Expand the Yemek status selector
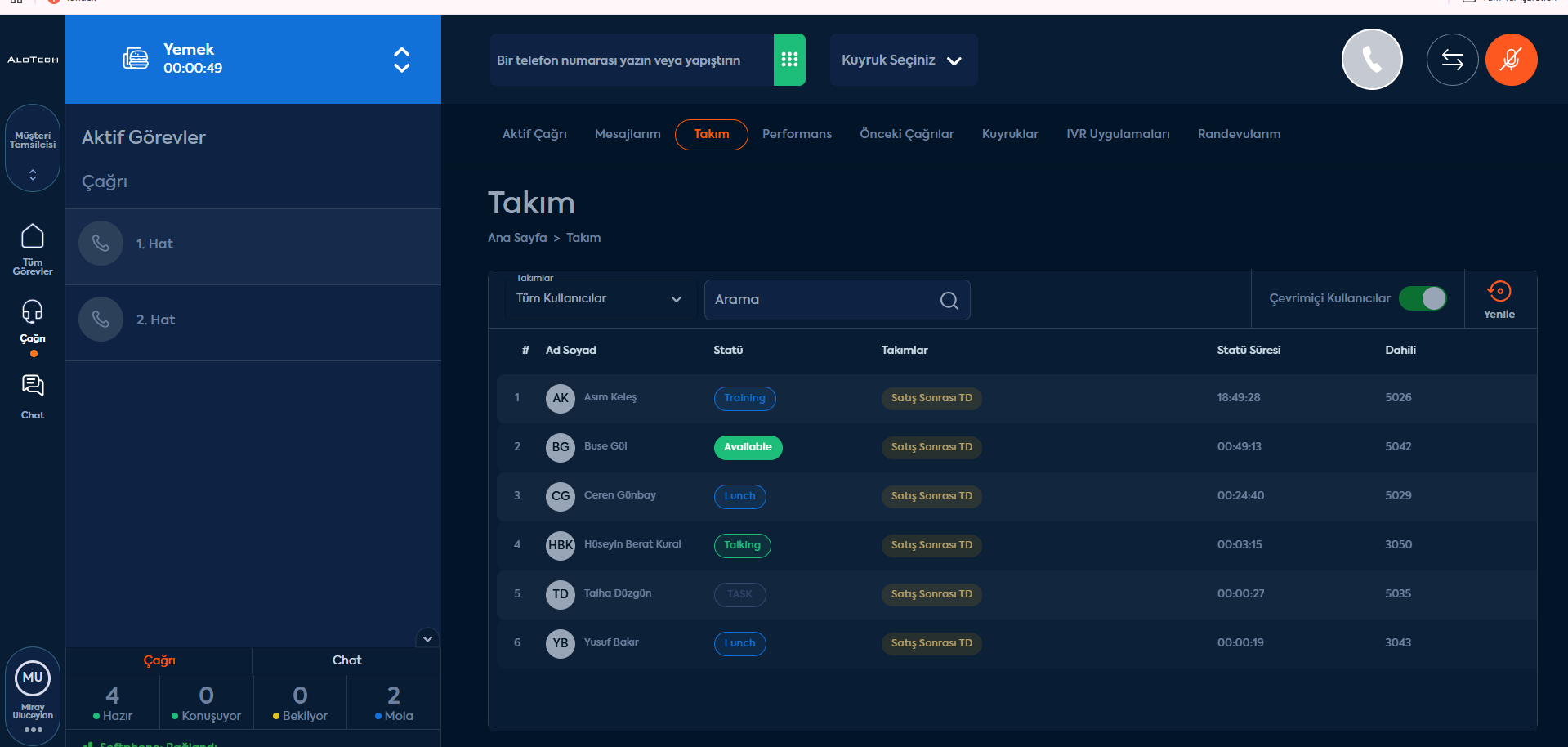Image resolution: width=1568 pixels, height=747 pixels. pos(401,60)
